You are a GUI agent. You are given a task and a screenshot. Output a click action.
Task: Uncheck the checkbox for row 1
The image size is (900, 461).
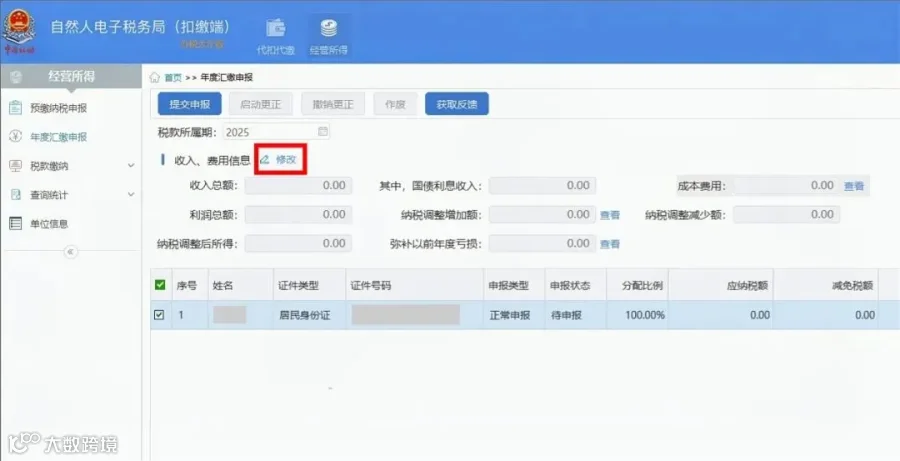[160, 315]
